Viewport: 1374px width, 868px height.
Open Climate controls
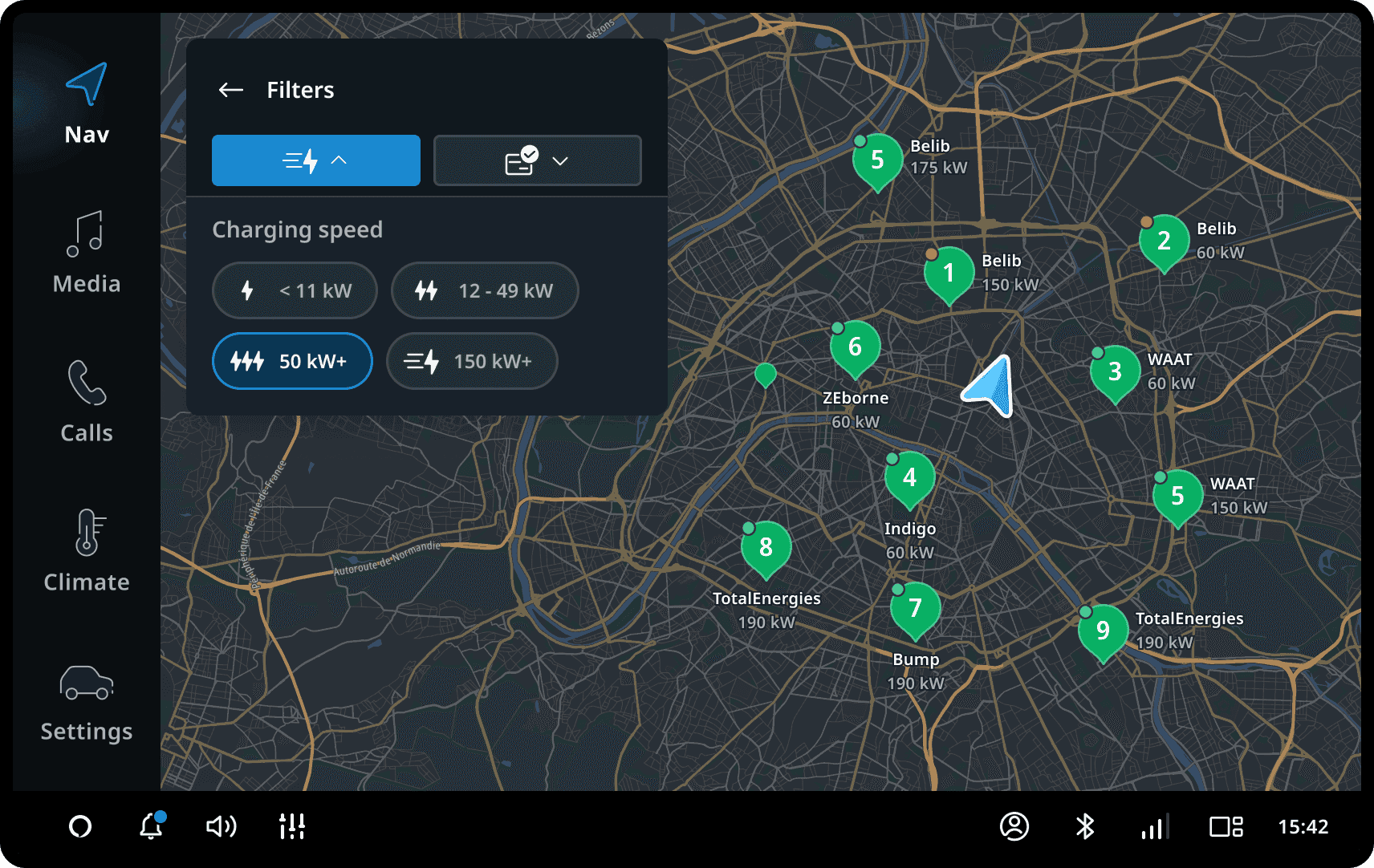pyautogui.click(x=87, y=551)
